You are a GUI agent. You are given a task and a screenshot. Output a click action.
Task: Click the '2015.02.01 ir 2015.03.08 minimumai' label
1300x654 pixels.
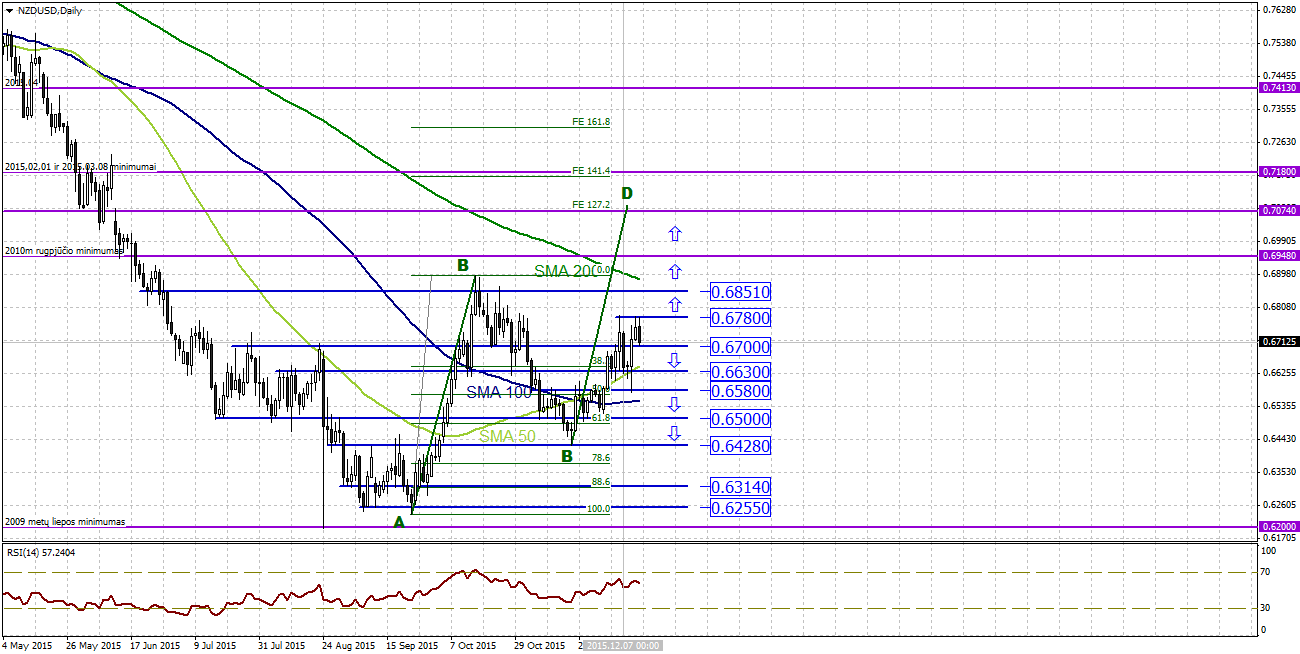[x=80, y=167]
